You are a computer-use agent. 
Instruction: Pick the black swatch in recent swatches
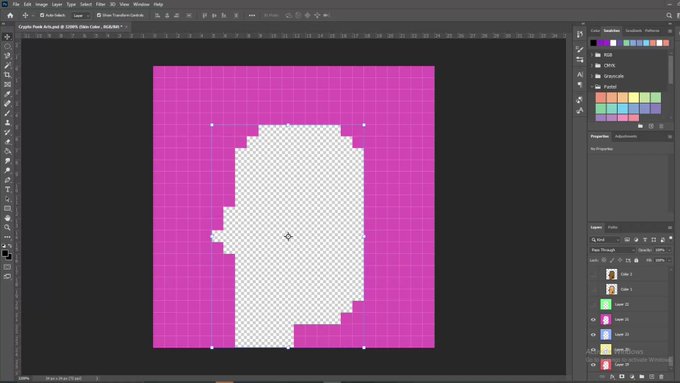pyautogui.click(x=593, y=43)
